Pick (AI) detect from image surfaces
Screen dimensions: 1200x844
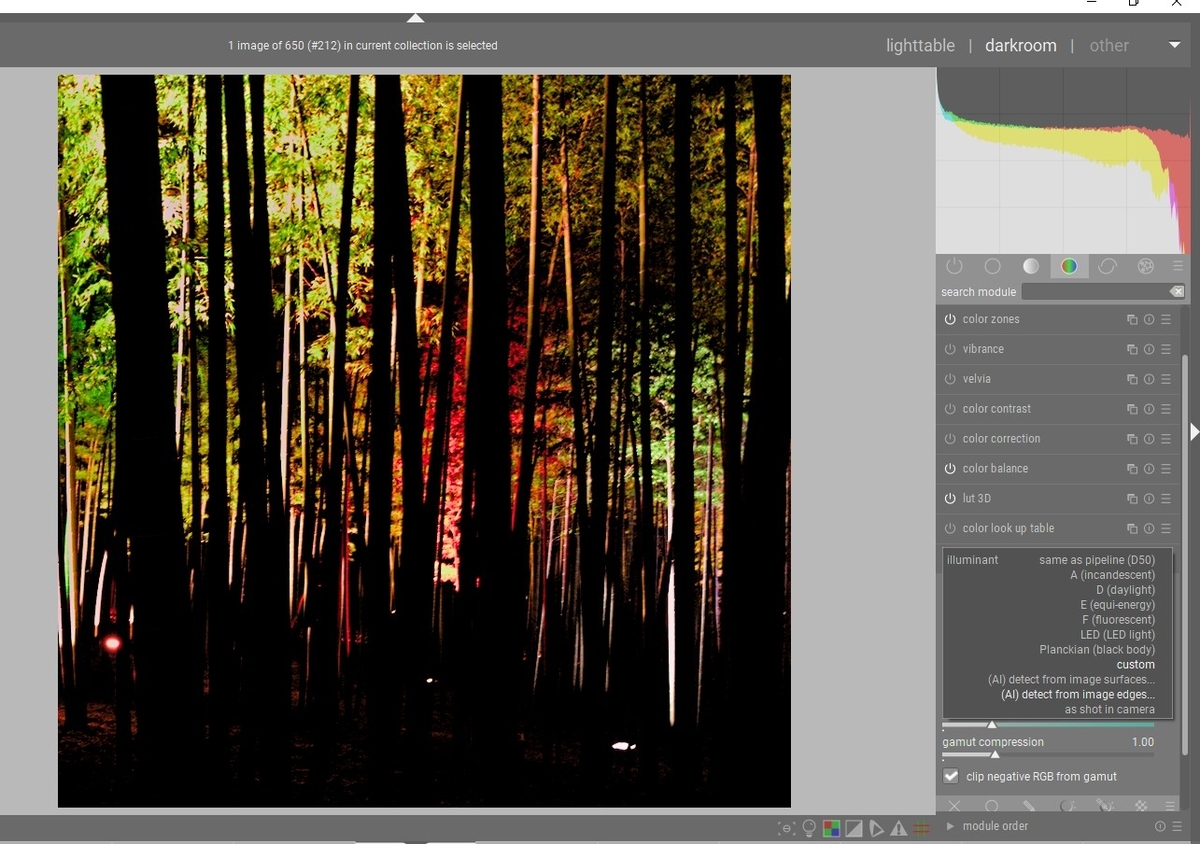1071,680
